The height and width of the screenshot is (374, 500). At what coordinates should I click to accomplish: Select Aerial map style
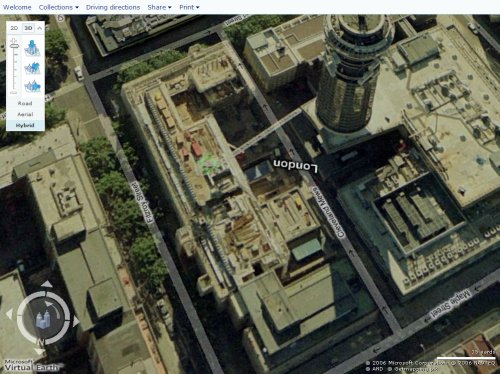click(x=25, y=114)
